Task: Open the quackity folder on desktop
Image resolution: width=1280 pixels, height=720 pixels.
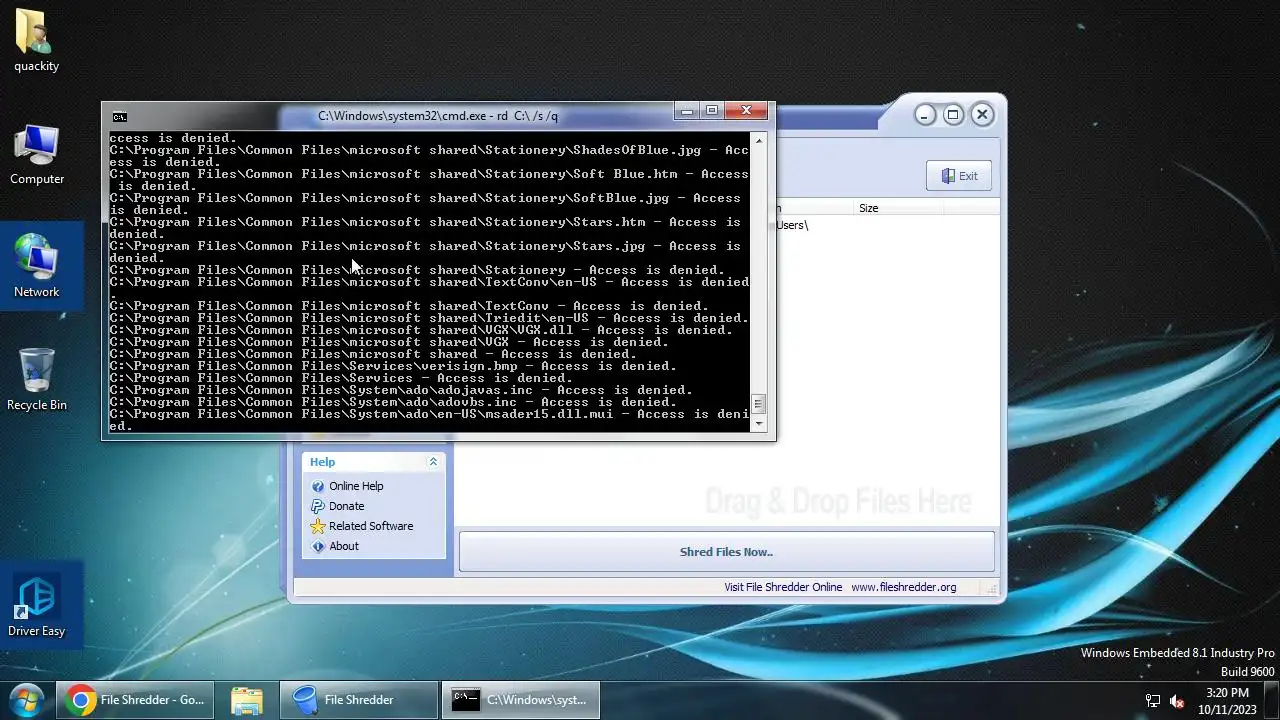Action: (36, 42)
